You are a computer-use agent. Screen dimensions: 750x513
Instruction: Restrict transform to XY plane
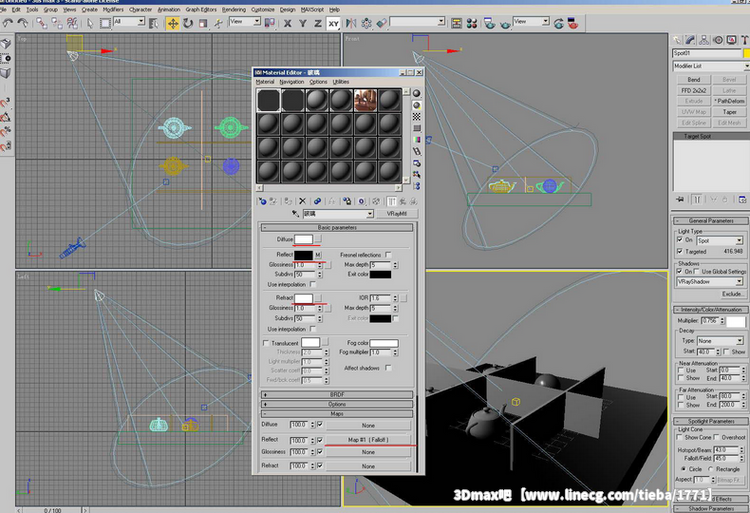(333, 23)
